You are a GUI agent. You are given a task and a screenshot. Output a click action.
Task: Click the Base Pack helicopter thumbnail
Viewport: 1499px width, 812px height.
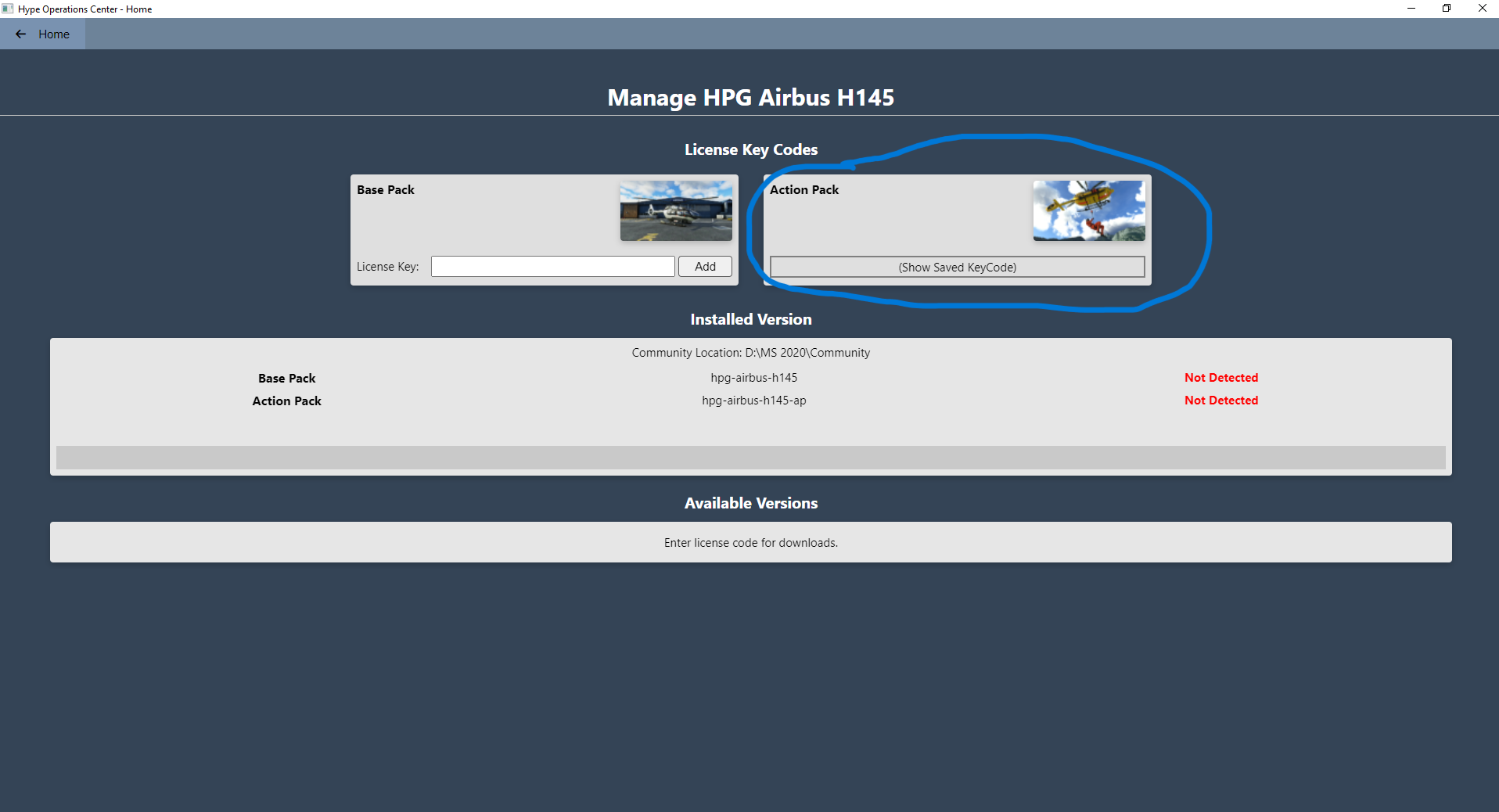(676, 210)
